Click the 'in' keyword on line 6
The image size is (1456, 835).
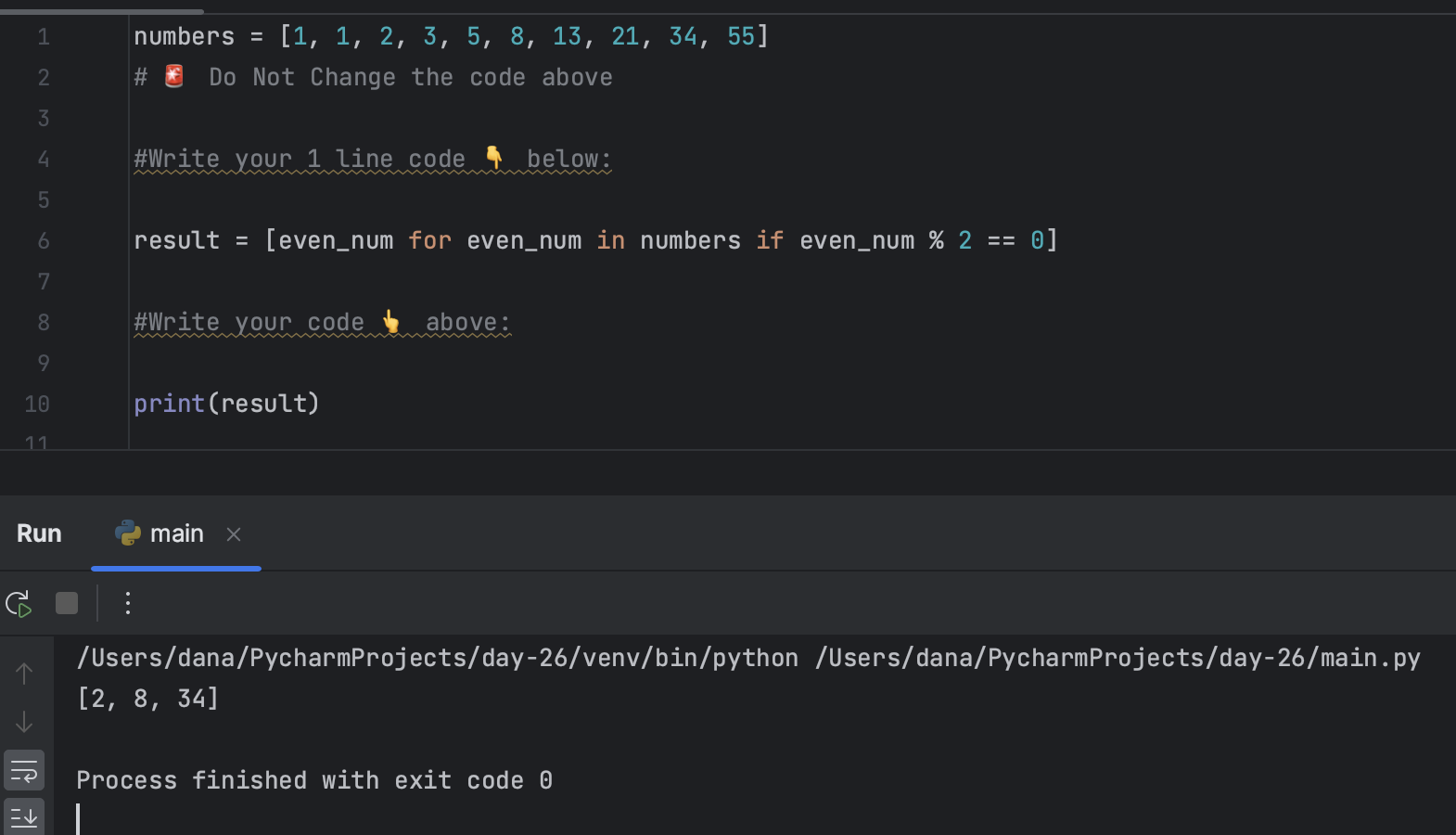611,240
